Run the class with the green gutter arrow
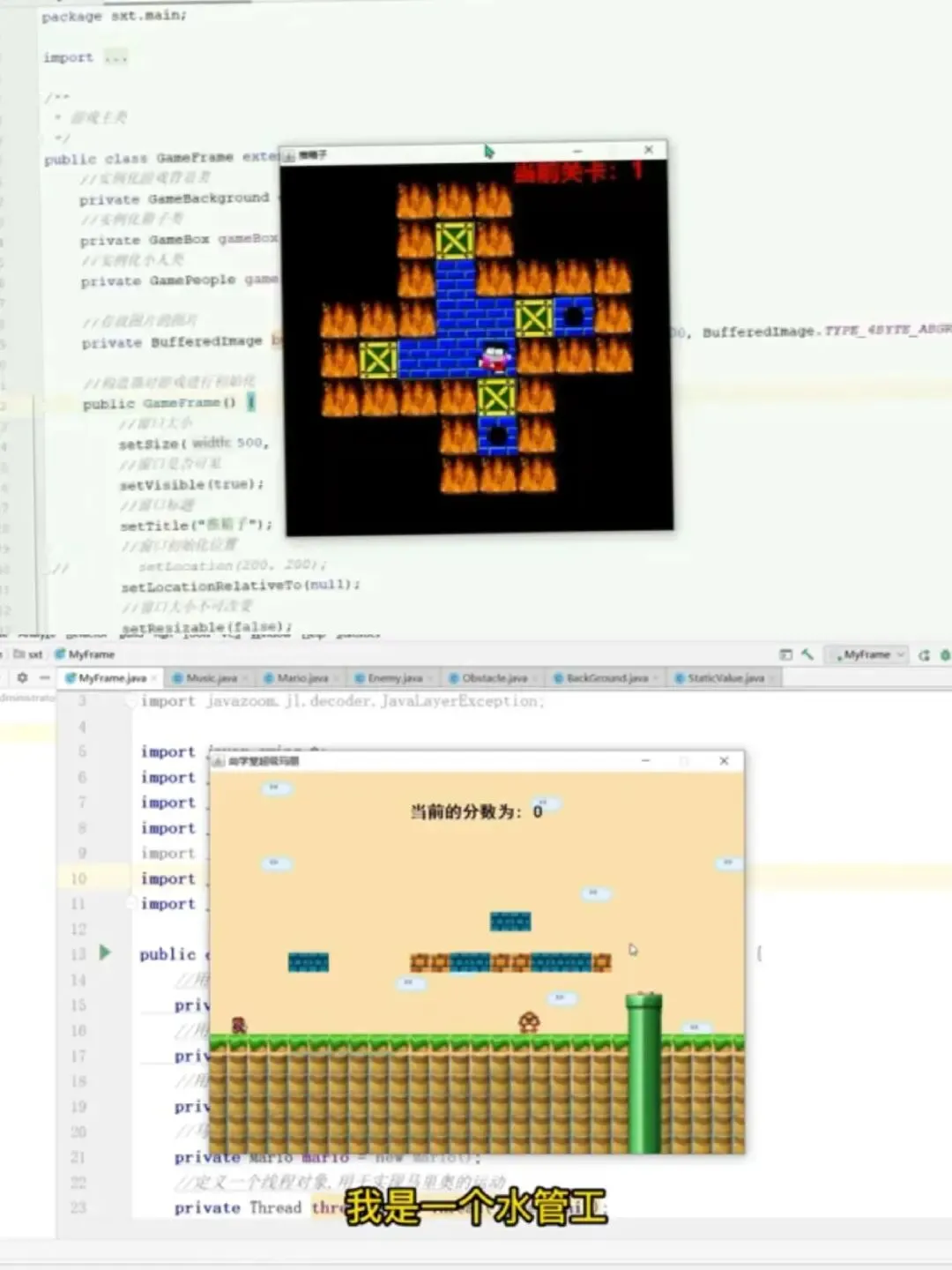Viewport: 952px width, 1270px height. coord(105,952)
